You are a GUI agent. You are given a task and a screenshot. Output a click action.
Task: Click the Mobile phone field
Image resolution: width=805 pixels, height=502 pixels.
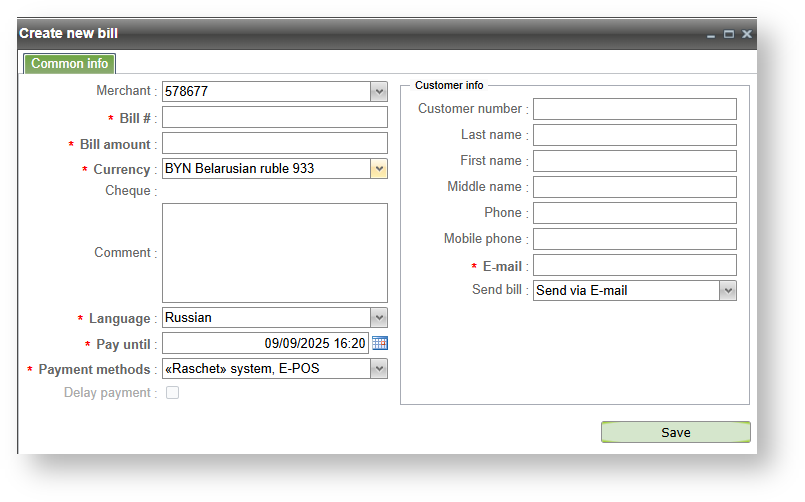634,239
